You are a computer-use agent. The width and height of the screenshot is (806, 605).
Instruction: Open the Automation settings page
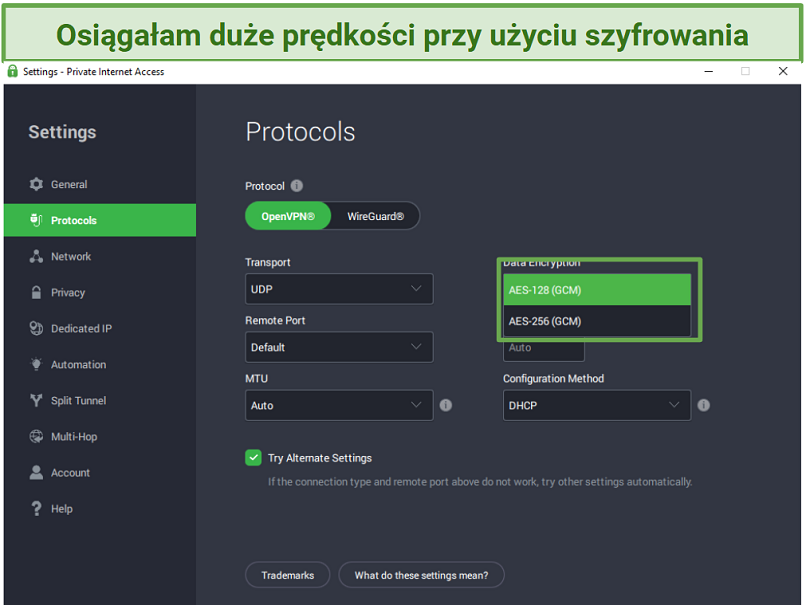100,364
